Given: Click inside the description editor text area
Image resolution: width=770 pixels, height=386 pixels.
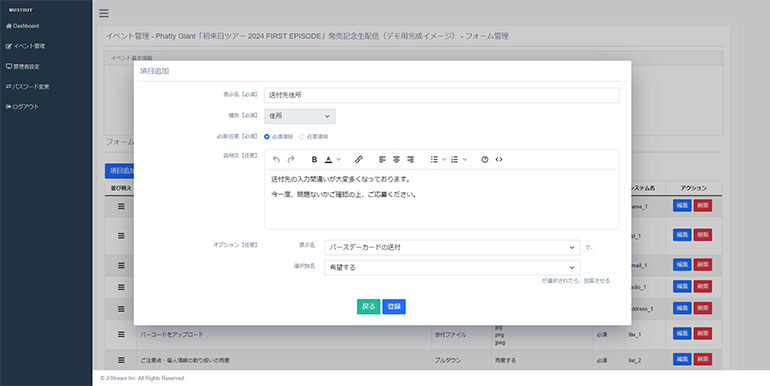Looking at the screenshot, I should (441, 199).
